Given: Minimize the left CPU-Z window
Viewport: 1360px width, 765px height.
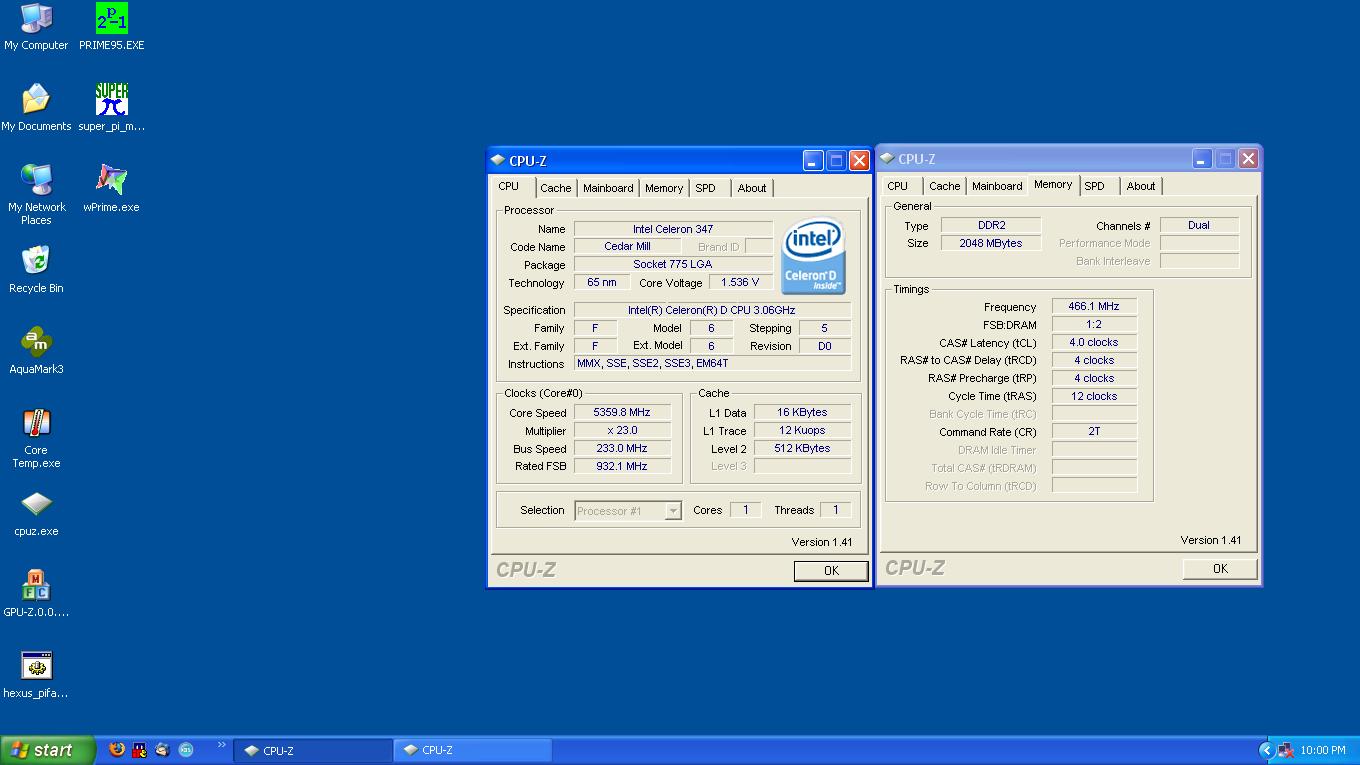Looking at the screenshot, I should tap(813, 160).
